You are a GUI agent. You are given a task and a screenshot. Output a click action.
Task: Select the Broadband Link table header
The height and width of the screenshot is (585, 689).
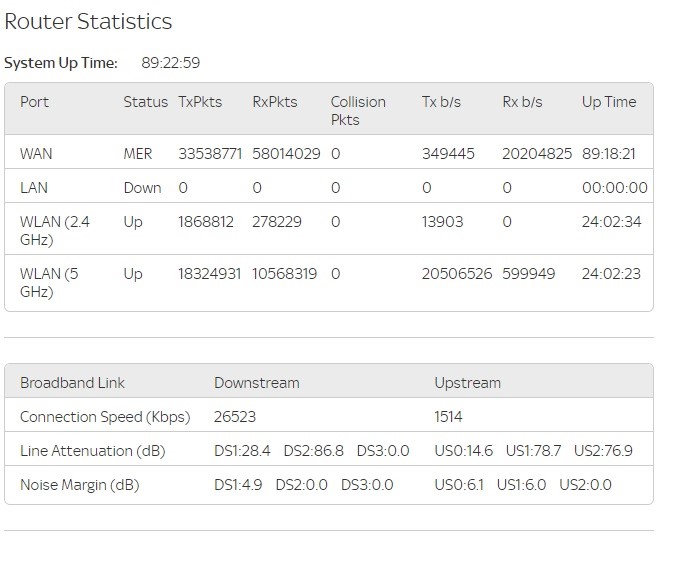(72, 383)
